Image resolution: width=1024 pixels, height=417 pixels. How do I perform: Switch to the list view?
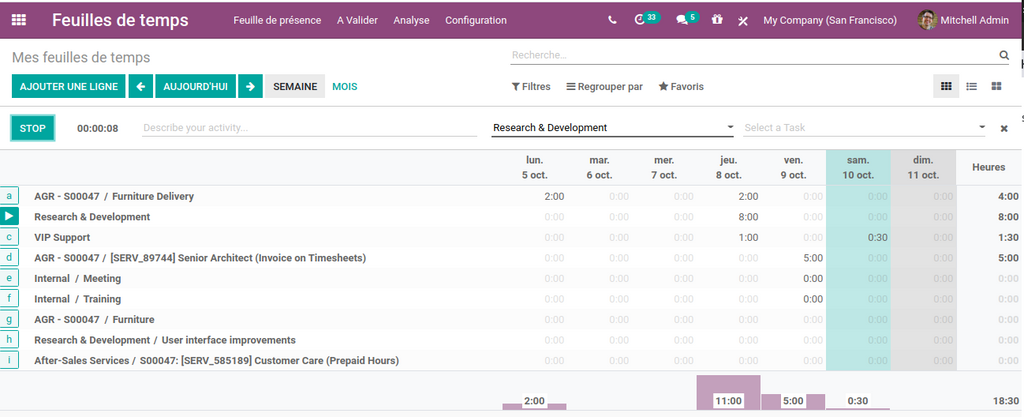point(971,87)
